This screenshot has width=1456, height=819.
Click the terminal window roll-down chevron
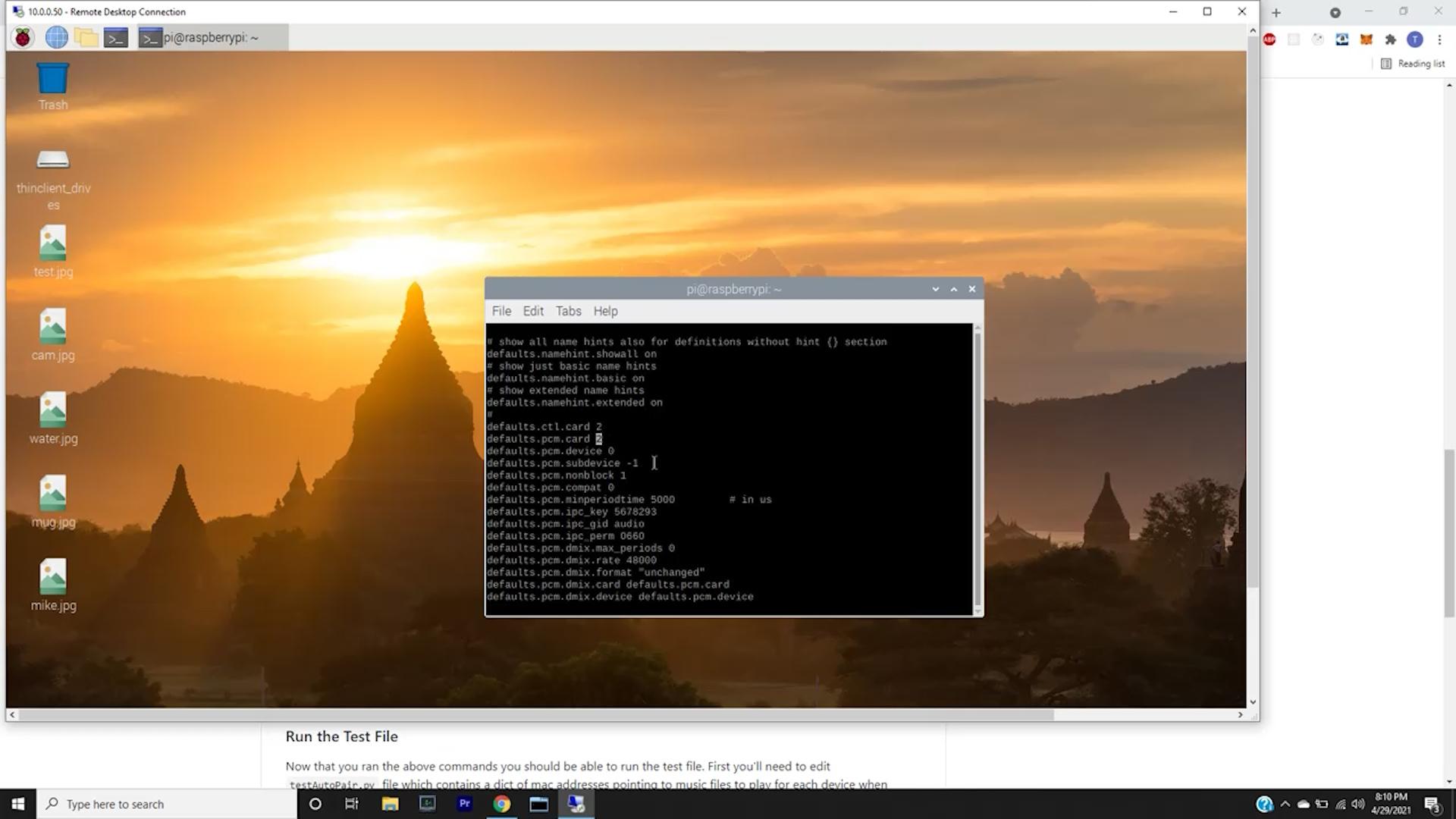(935, 289)
